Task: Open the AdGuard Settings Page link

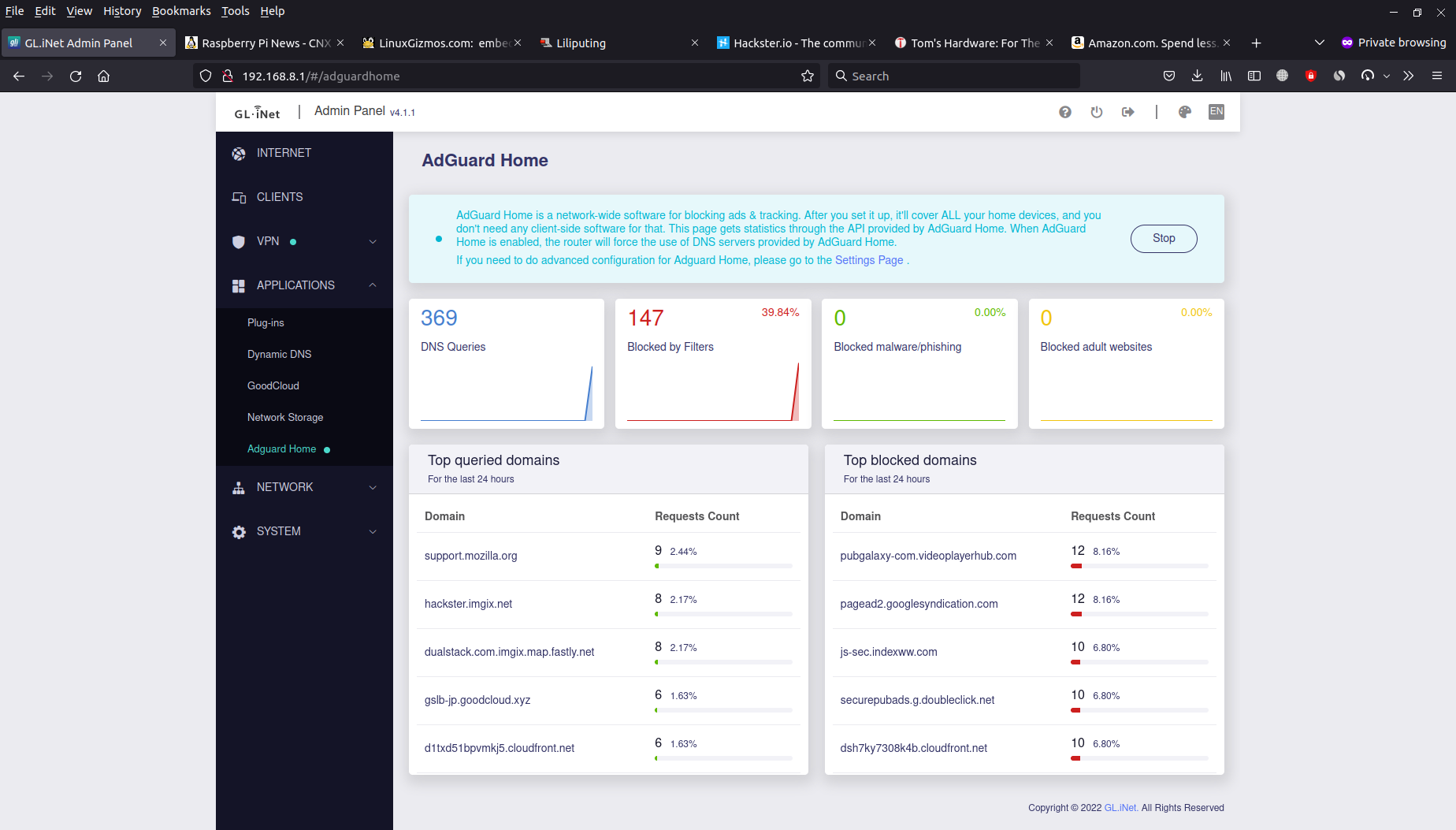Action: click(x=869, y=261)
